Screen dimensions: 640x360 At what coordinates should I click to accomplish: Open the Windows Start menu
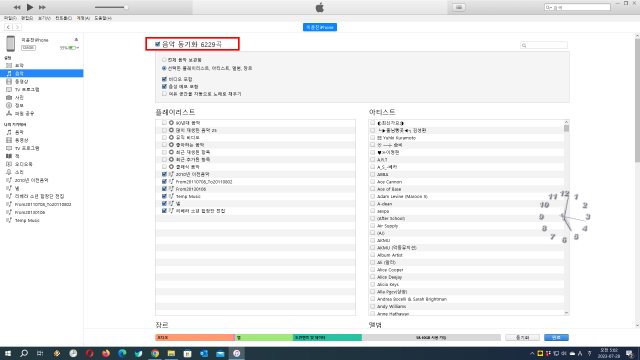(x=8, y=353)
